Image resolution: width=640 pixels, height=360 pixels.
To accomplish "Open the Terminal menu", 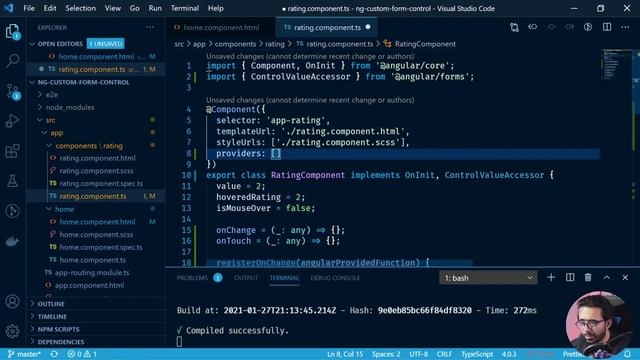I will (x=185, y=8).
